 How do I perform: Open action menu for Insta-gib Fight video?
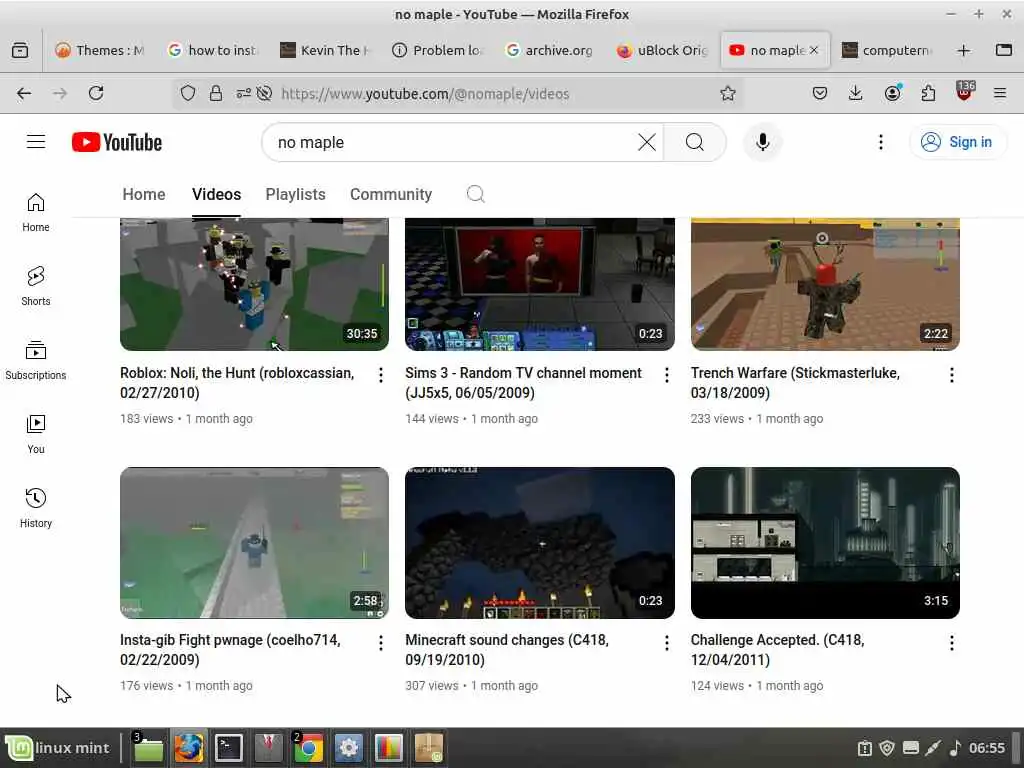381,643
